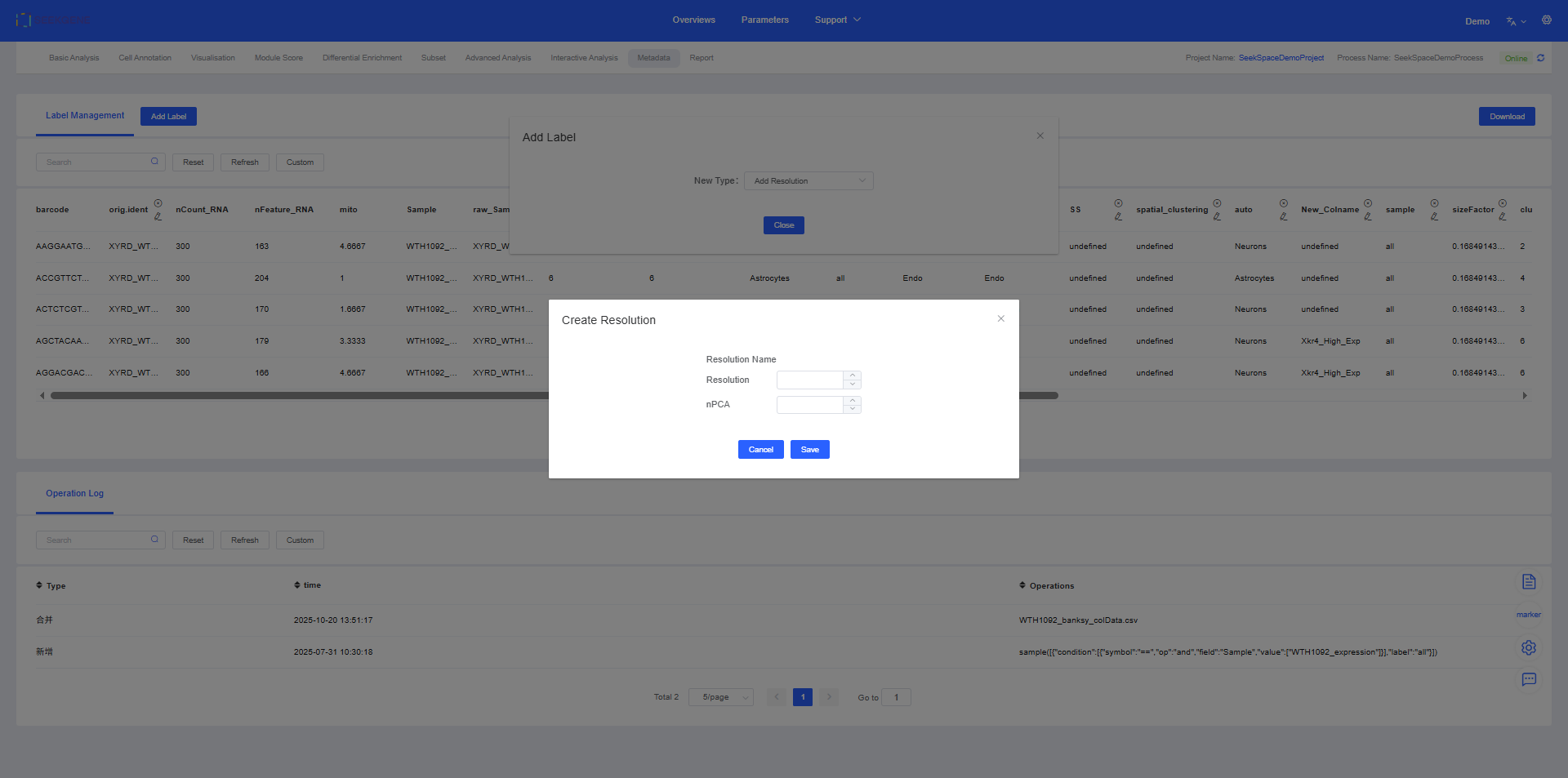
Task: Click the language translation icon
Action: 1512,21
